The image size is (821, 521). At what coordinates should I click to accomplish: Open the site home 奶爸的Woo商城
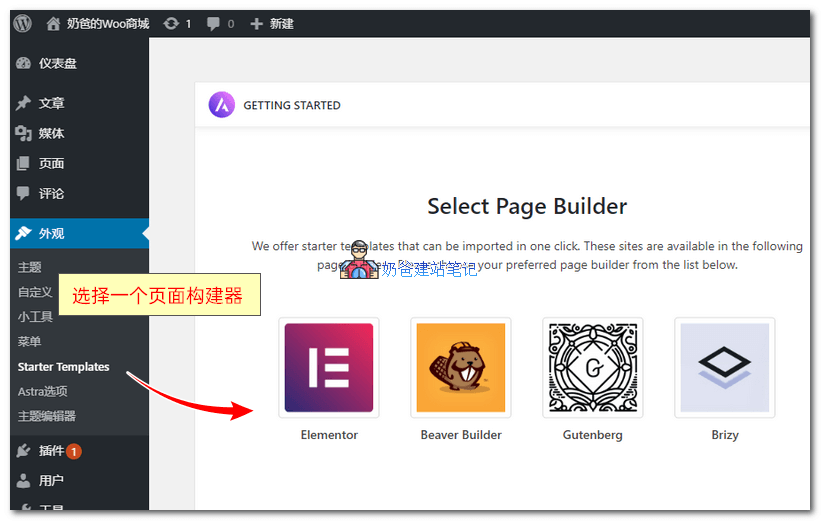[x=98, y=23]
